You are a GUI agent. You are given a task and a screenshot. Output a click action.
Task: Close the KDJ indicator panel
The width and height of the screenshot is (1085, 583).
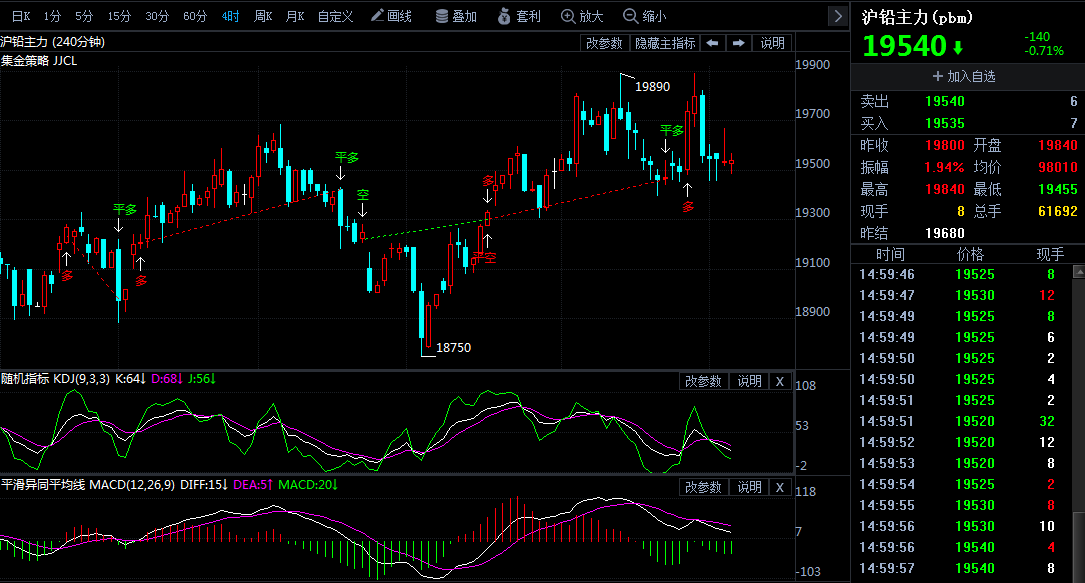[x=780, y=381]
